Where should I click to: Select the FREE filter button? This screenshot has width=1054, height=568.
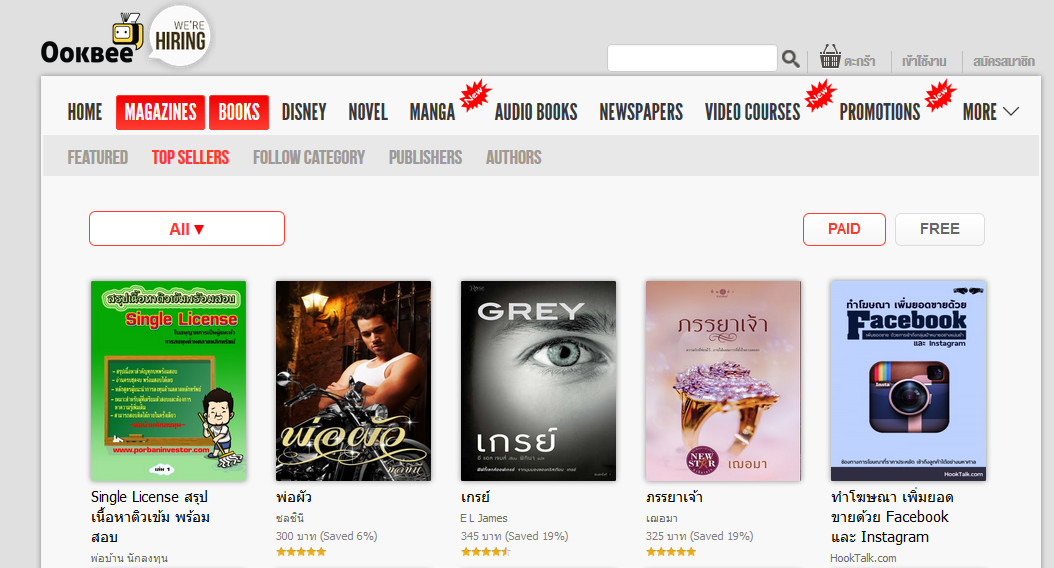940,229
